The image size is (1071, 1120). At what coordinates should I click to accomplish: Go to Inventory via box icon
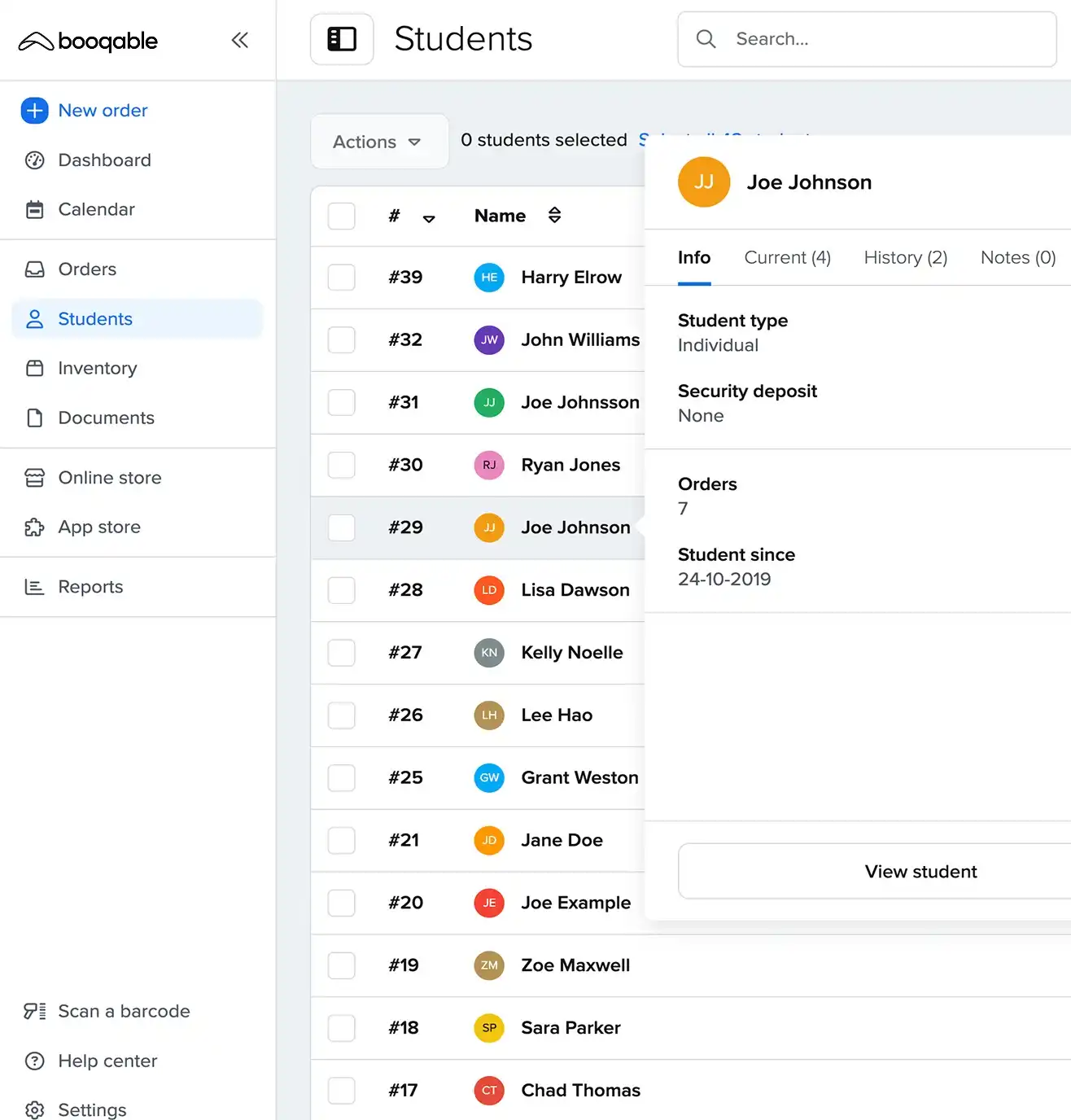point(34,369)
